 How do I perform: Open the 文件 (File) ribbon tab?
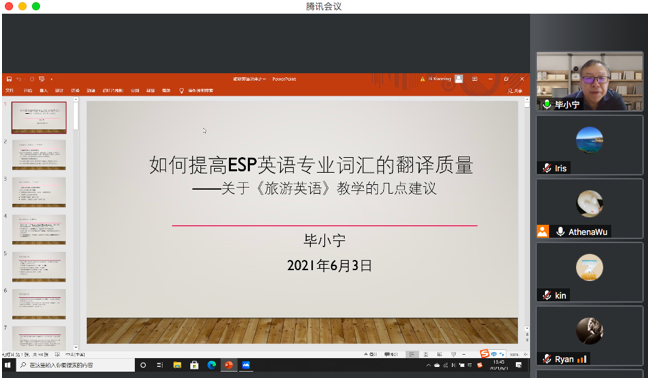tap(10, 90)
